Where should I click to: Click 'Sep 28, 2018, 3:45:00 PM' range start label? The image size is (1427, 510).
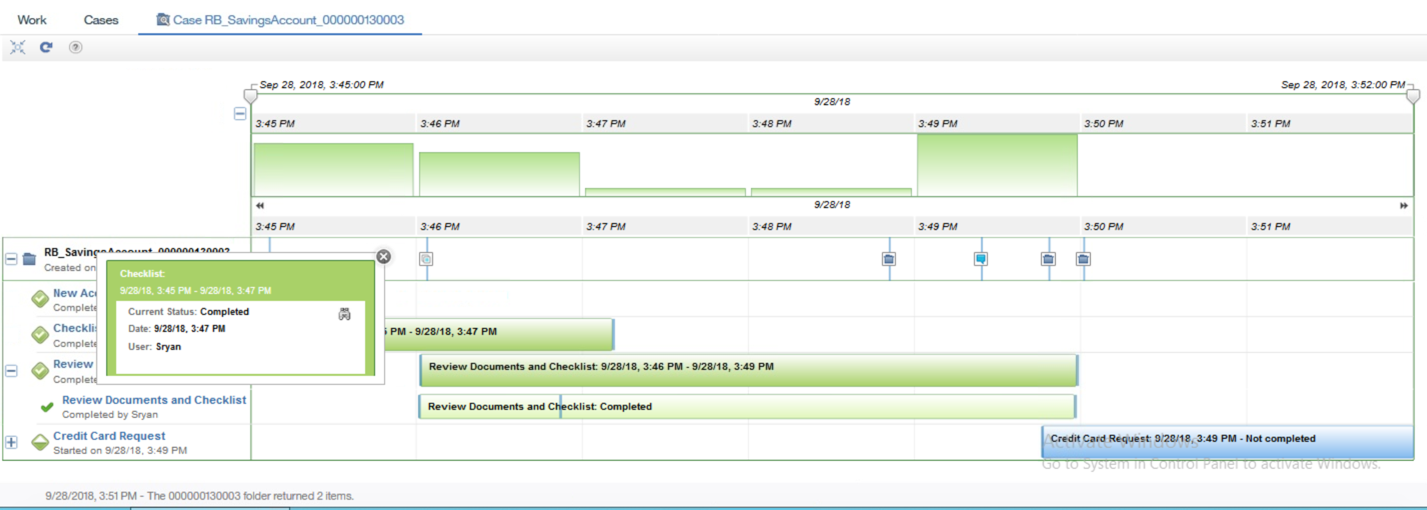[x=322, y=85]
